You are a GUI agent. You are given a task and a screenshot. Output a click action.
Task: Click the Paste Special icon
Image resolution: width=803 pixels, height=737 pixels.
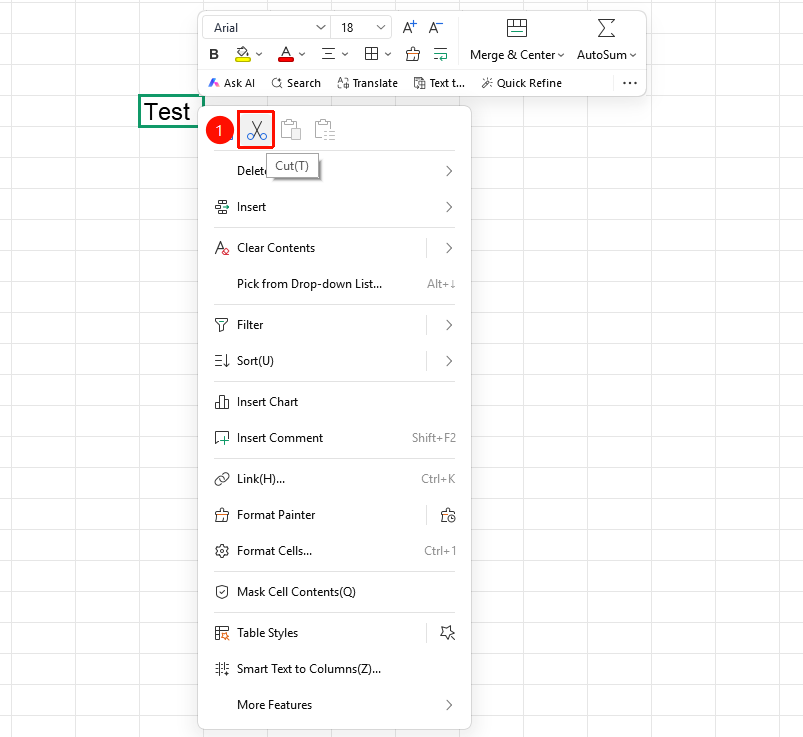[x=325, y=130]
